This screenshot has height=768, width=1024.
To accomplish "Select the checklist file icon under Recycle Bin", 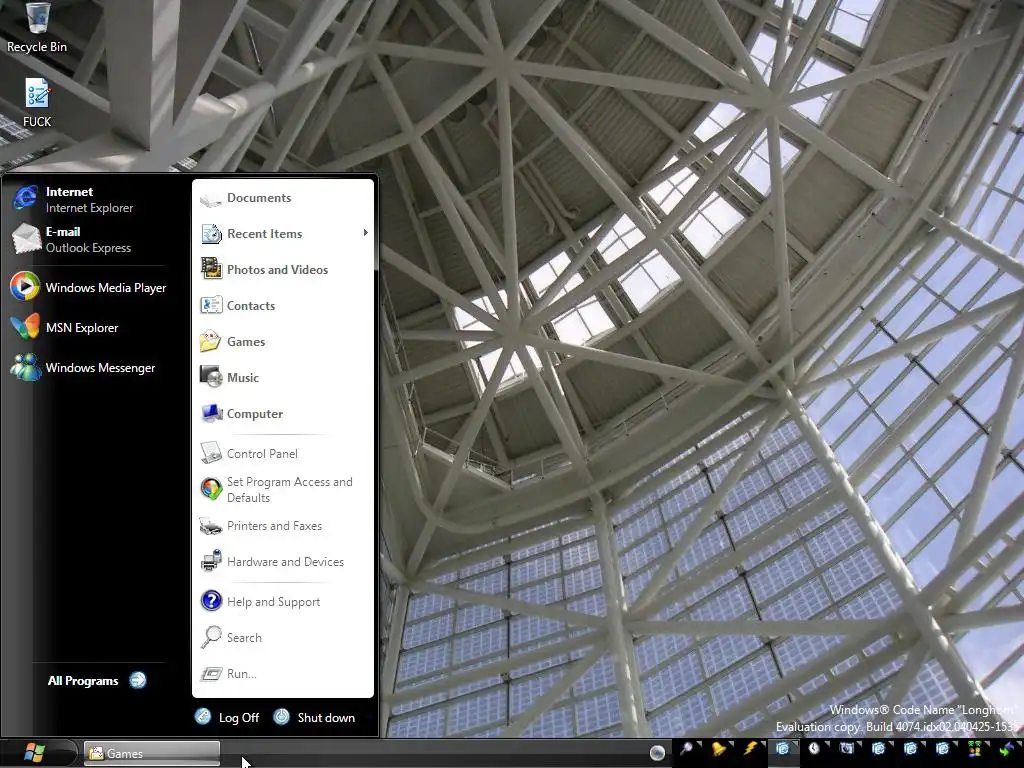I will click(37, 94).
